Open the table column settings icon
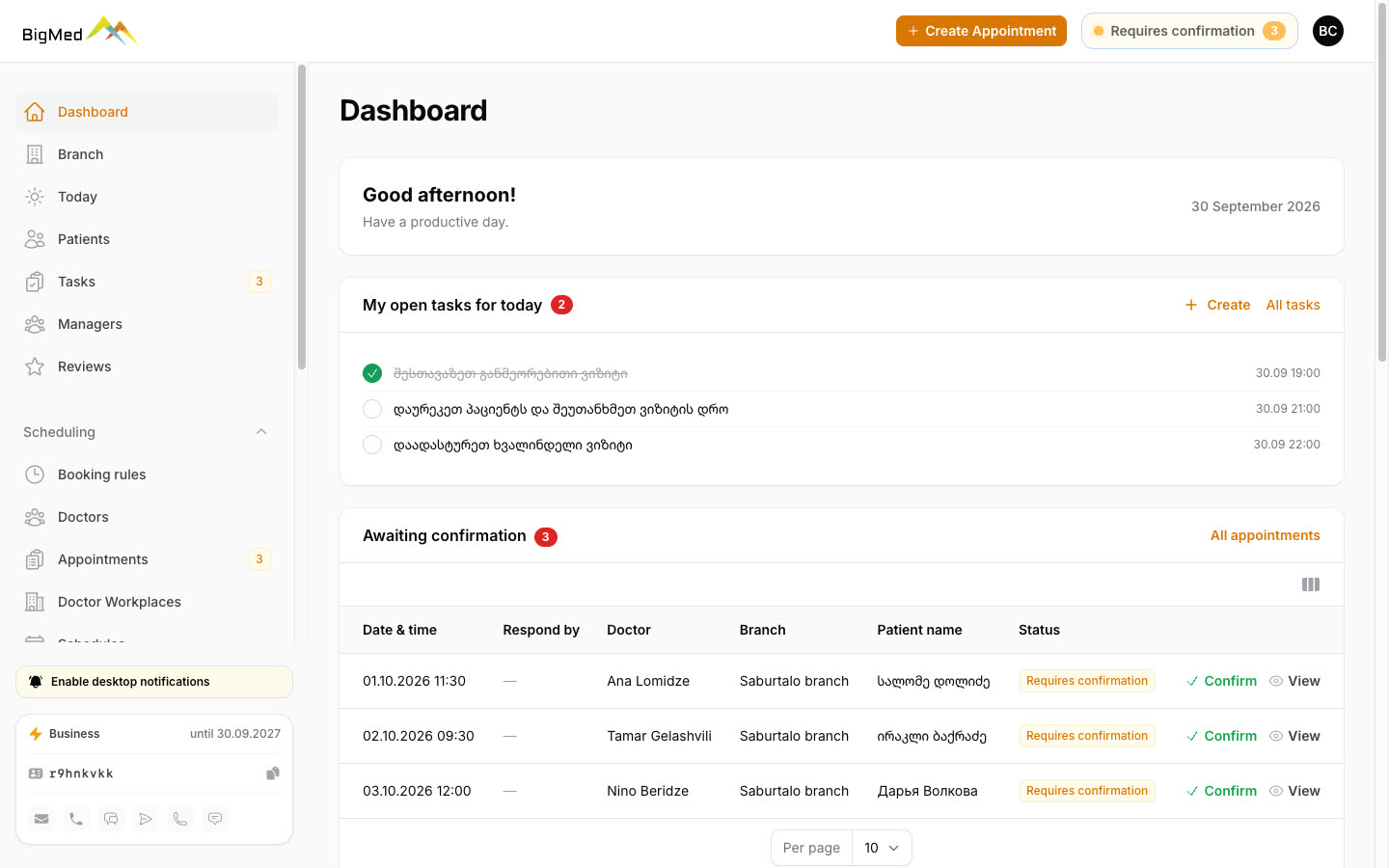Screen dimensions: 1389x868 point(1310,584)
